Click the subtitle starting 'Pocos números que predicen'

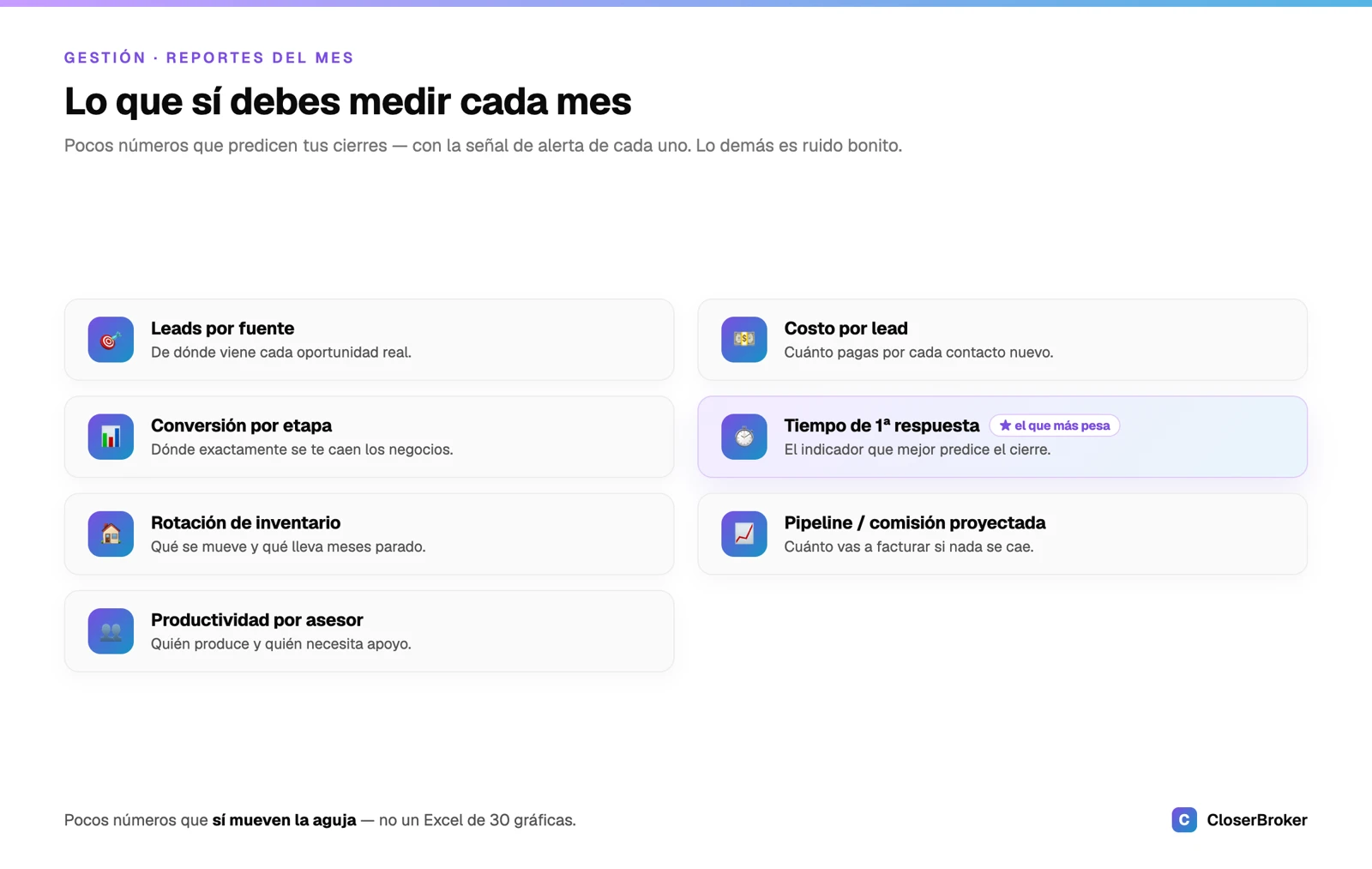point(483,146)
